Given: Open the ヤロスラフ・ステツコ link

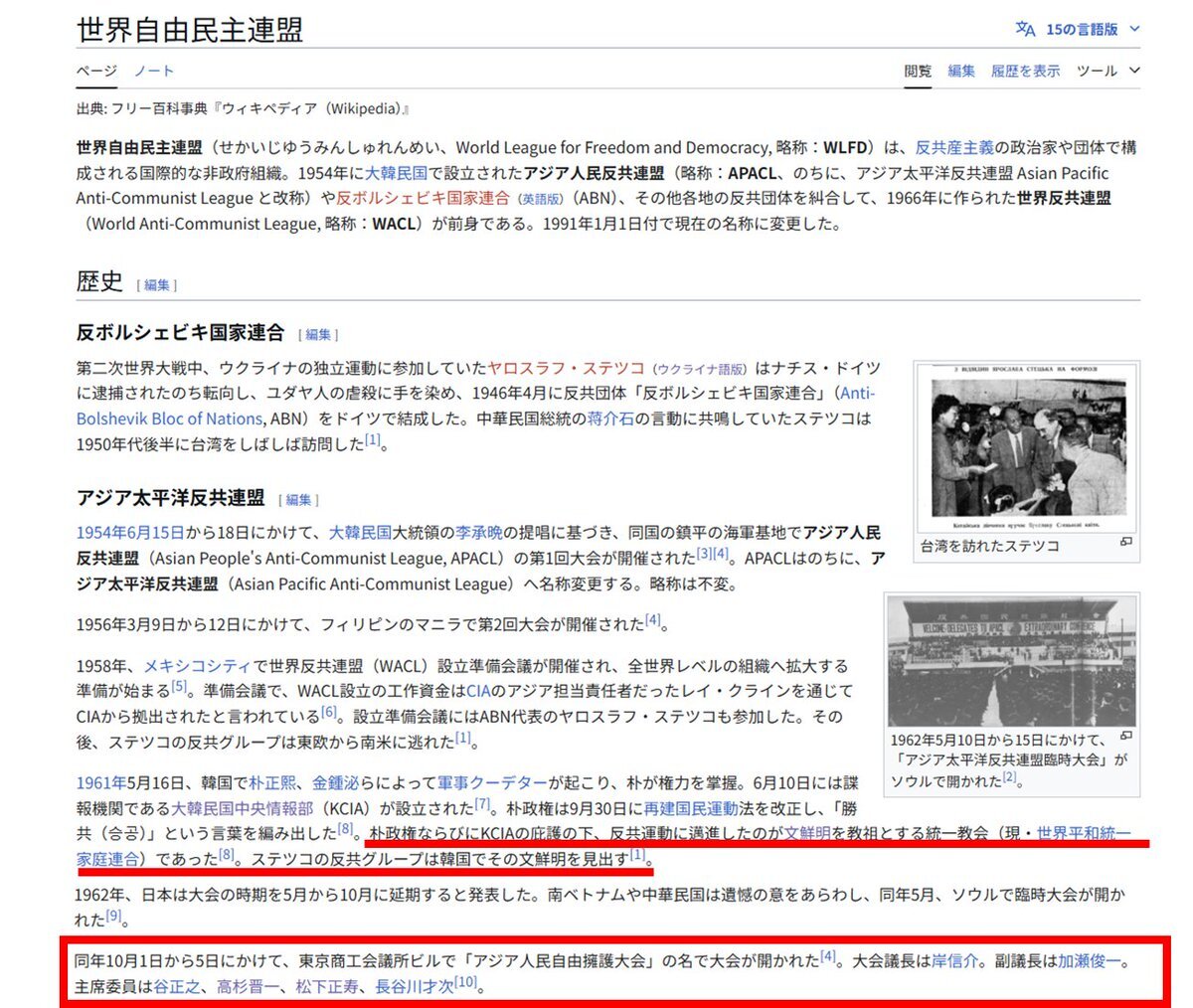Looking at the screenshot, I should 566,368.
